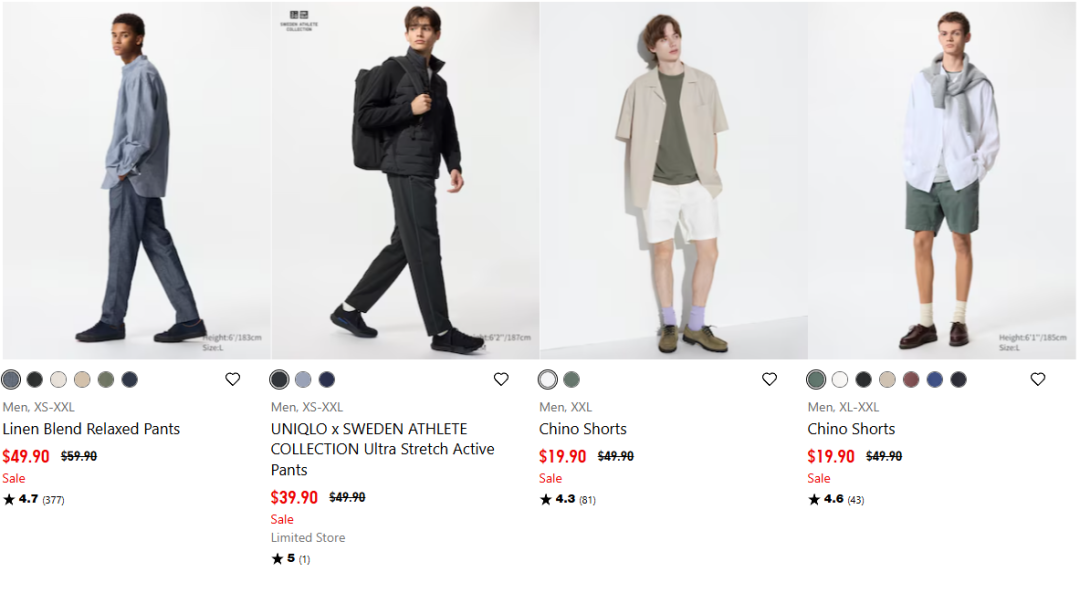This screenshot has width=1080, height=603.
Task: Click the 5 star rating with 1 review
Action: click(291, 559)
